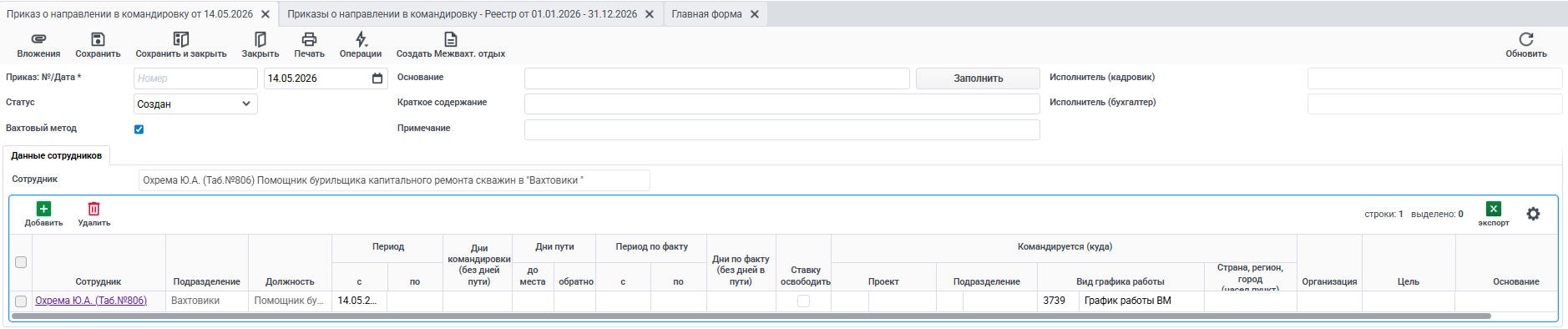Image resolution: width=1568 pixels, height=329 pixels.
Task: Open the Операции lightning icon
Action: click(361, 39)
